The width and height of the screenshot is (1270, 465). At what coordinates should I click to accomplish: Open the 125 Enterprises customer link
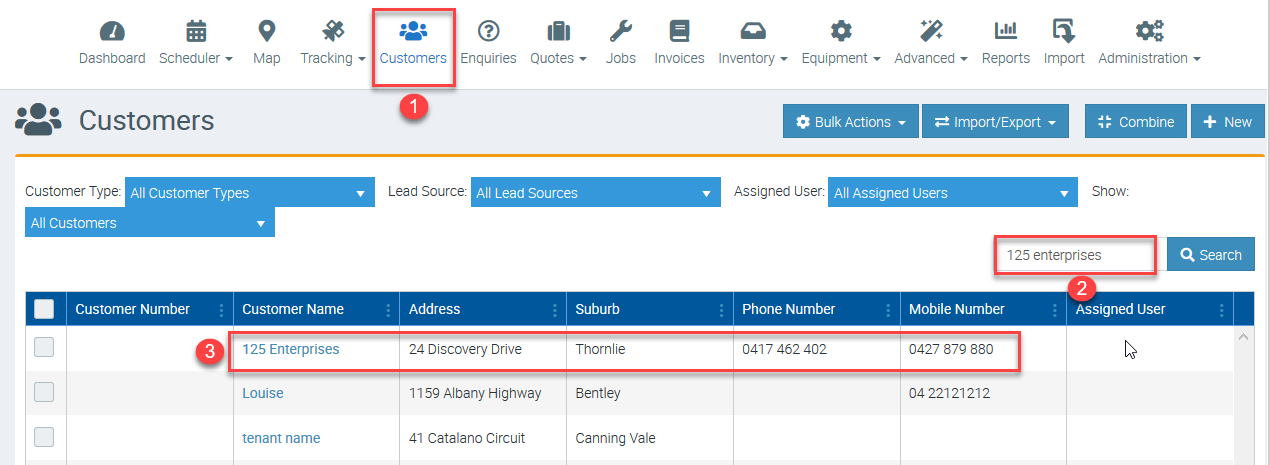click(290, 349)
